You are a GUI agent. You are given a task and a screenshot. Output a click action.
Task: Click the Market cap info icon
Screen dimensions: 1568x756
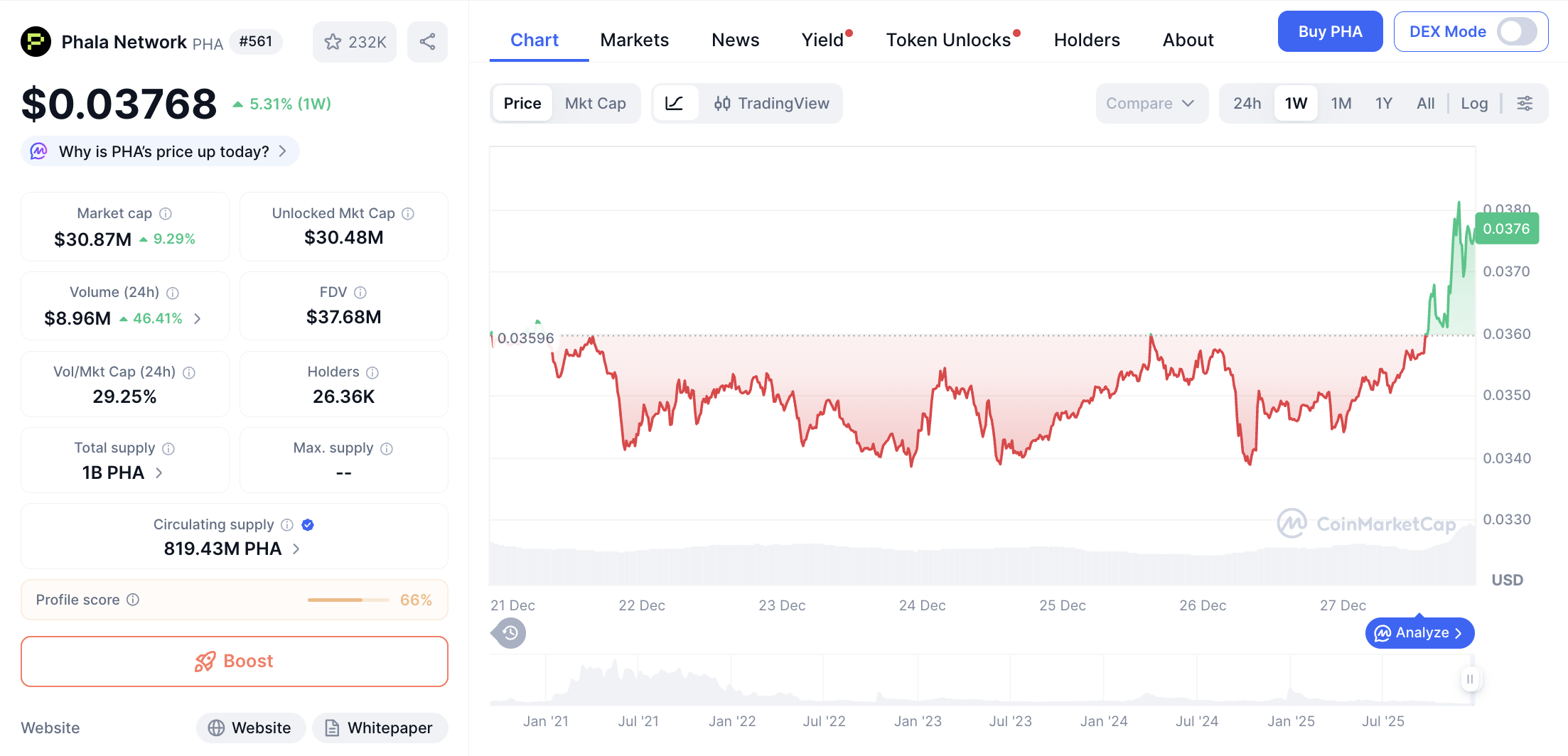[166, 214]
